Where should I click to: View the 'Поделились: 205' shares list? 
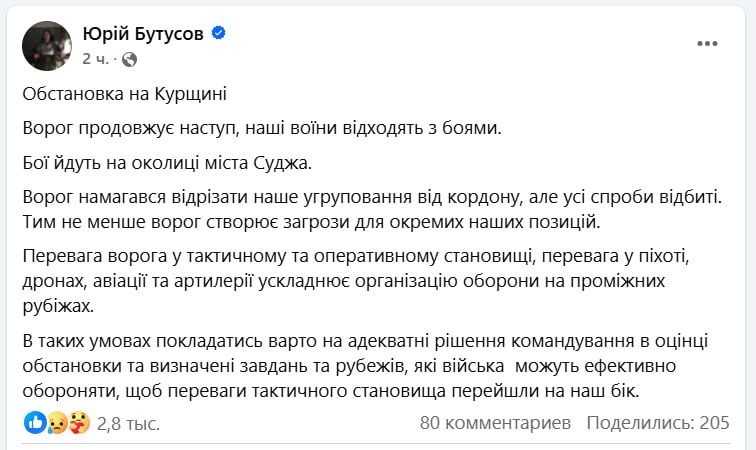pos(660,423)
